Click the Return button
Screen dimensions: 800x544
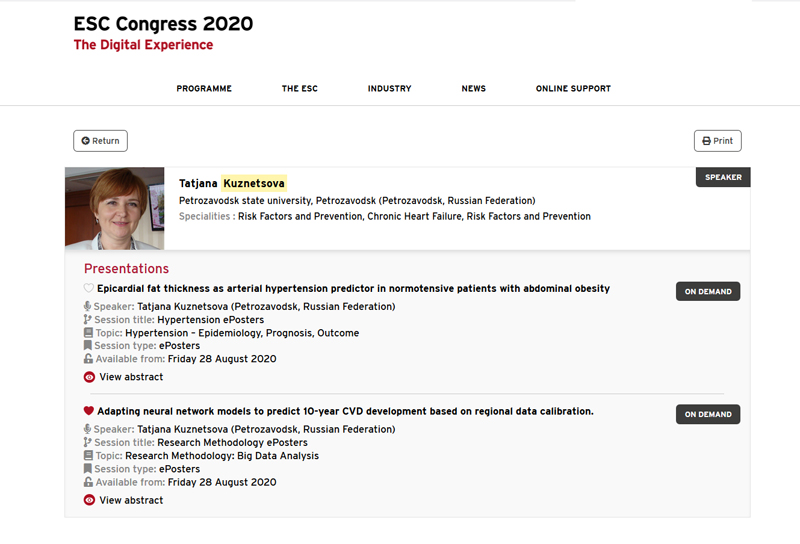pos(101,141)
